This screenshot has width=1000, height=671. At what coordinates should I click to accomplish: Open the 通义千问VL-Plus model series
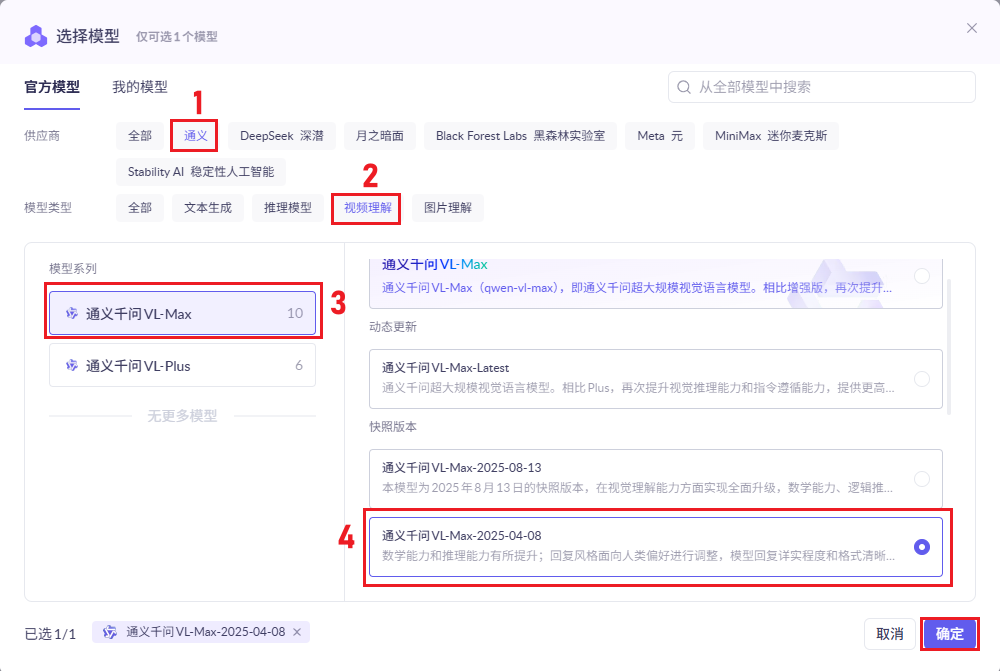(182, 366)
